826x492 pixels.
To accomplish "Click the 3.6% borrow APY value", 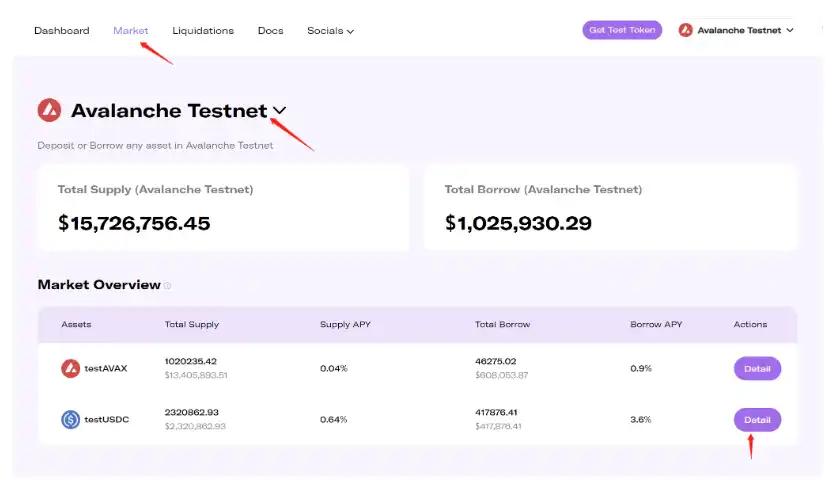I will click(x=641, y=419).
